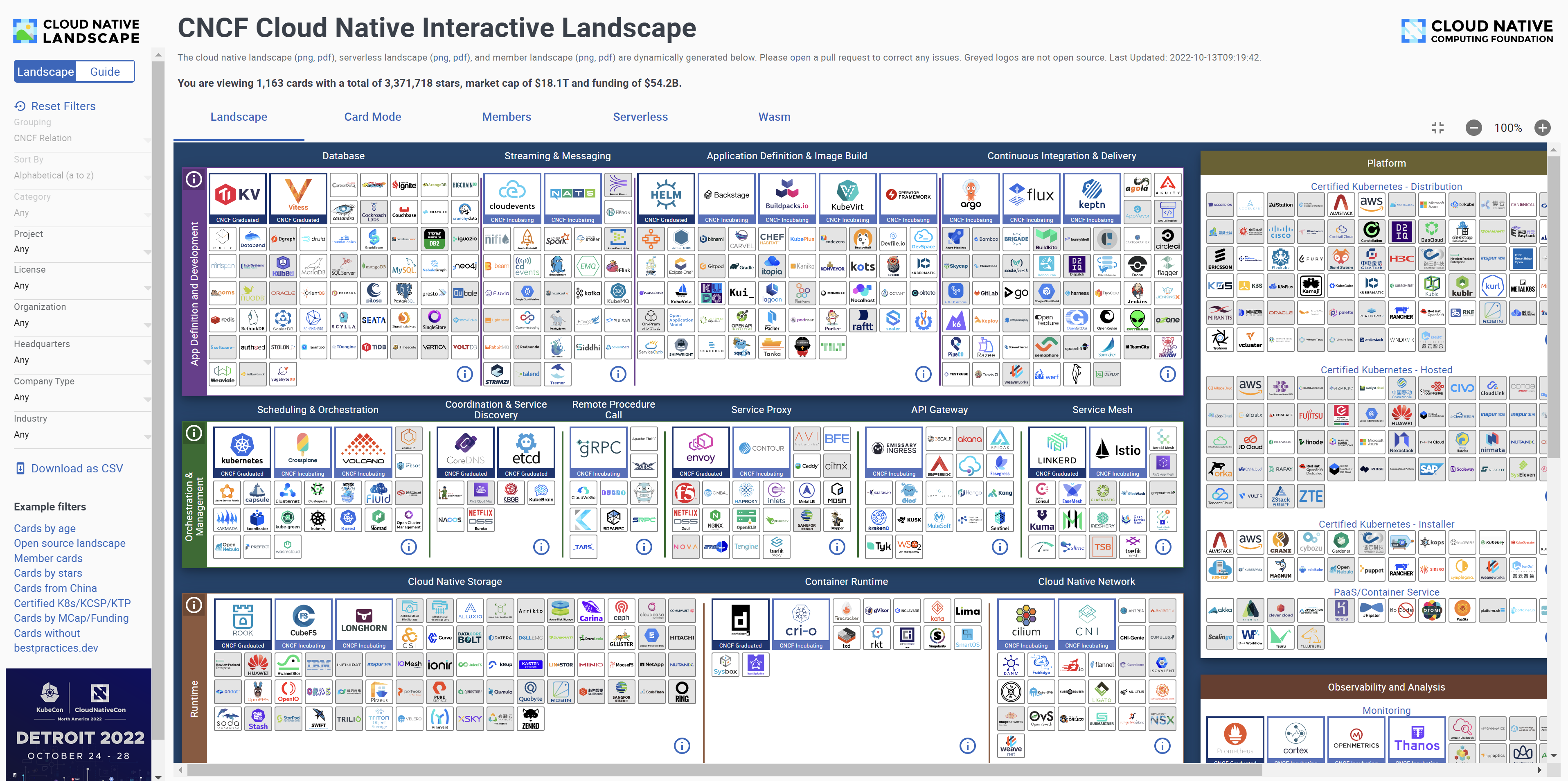1568x781 pixels.
Task: Open the Buildpacks.io project card
Action: [x=787, y=199]
